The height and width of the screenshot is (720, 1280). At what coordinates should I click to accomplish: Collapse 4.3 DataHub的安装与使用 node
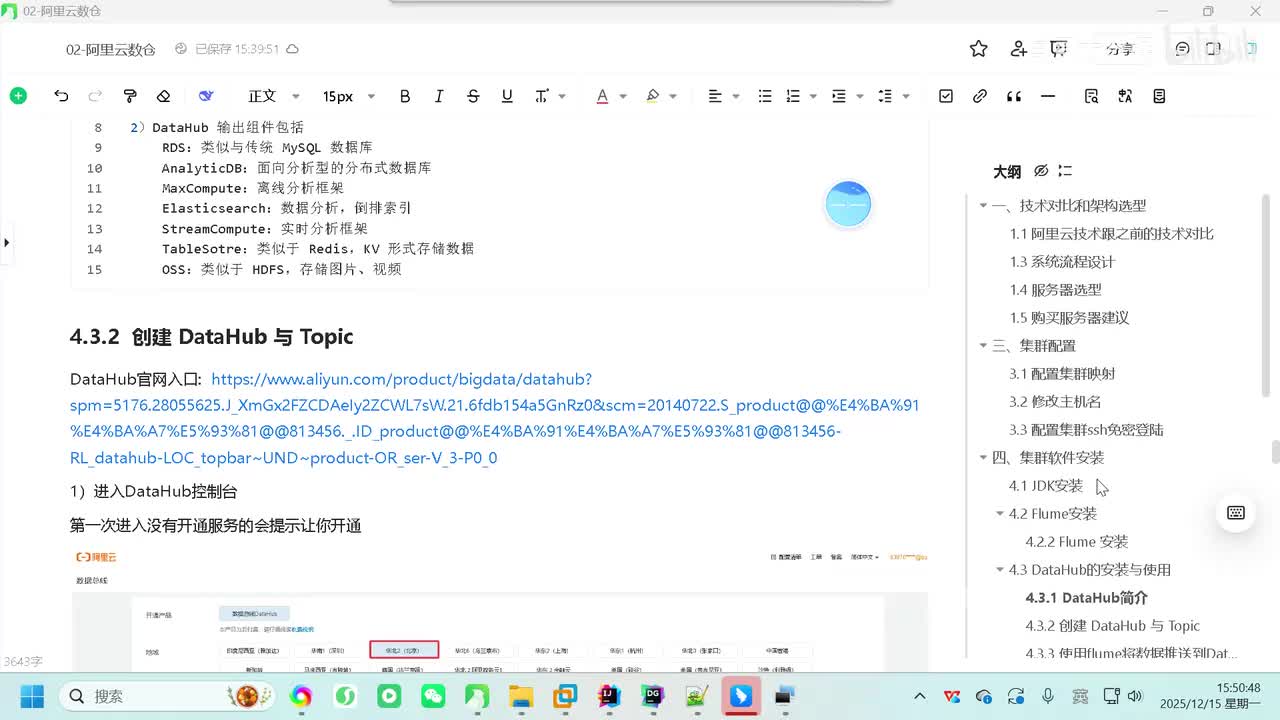(1000, 570)
